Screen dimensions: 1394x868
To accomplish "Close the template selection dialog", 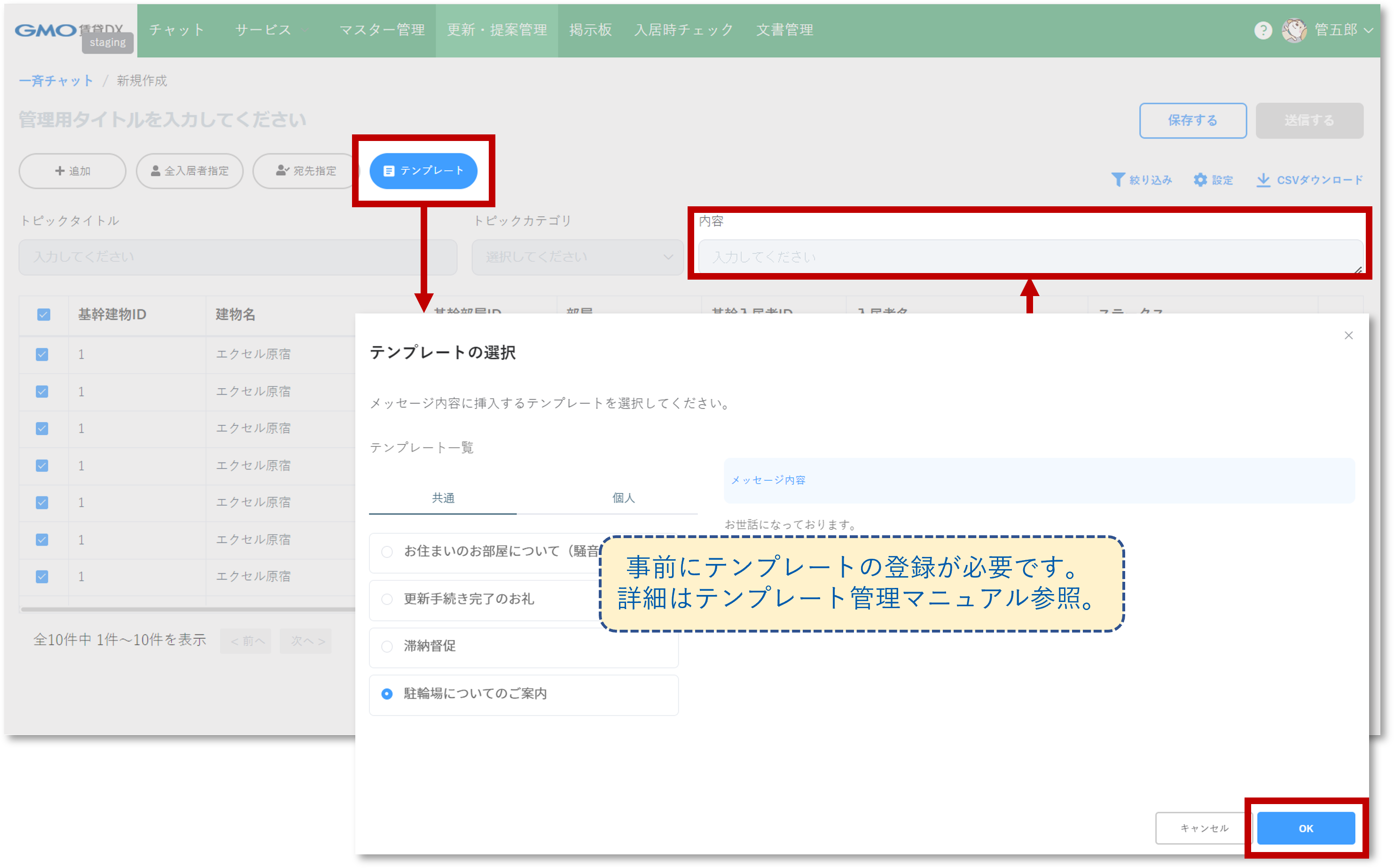I will point(1348,335).
